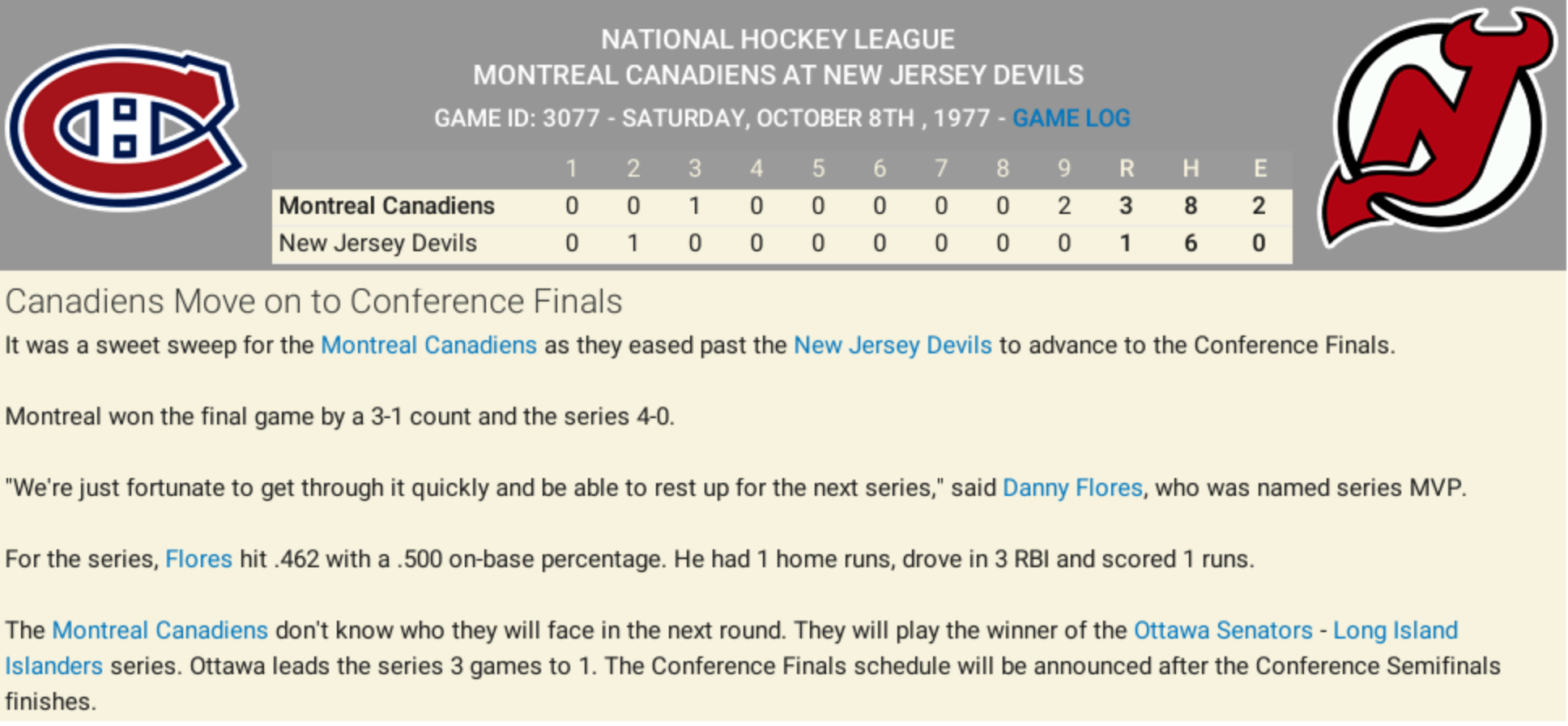Image resolution: width=1568 pixels, height=726 pixels.
Task: Click the H column header
Action: [x=1190, y=169]
